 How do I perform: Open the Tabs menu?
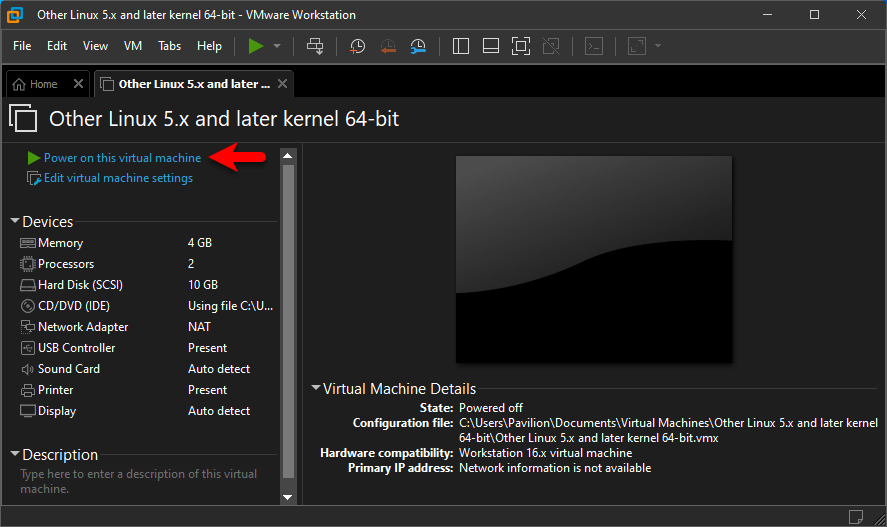169,46
